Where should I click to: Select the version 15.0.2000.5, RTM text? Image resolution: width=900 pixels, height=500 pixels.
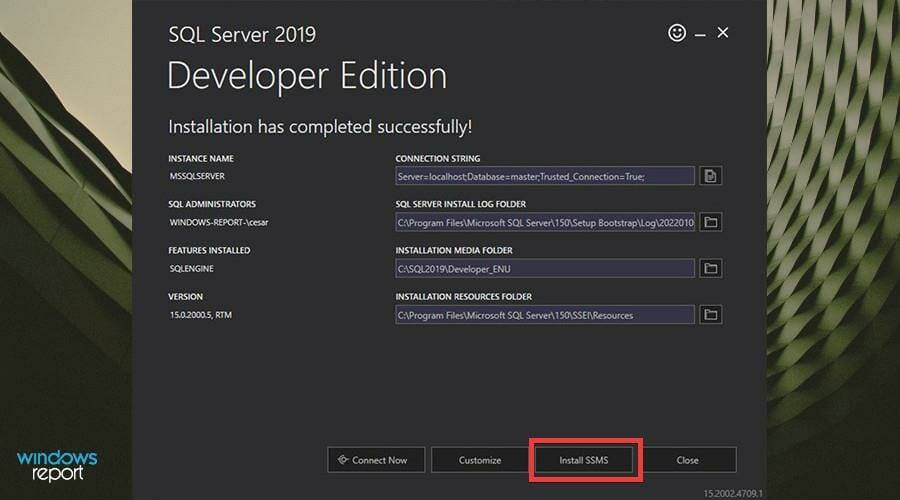[x=200, y=315]
